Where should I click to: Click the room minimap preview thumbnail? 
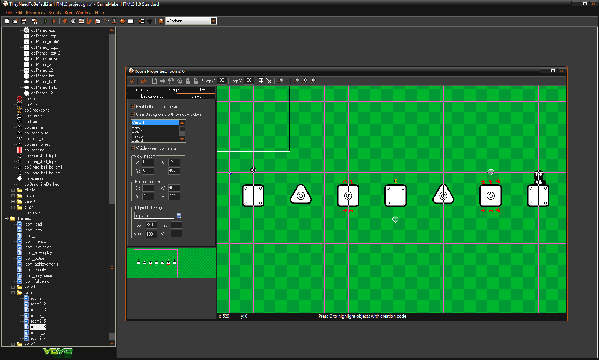[172, 263]
